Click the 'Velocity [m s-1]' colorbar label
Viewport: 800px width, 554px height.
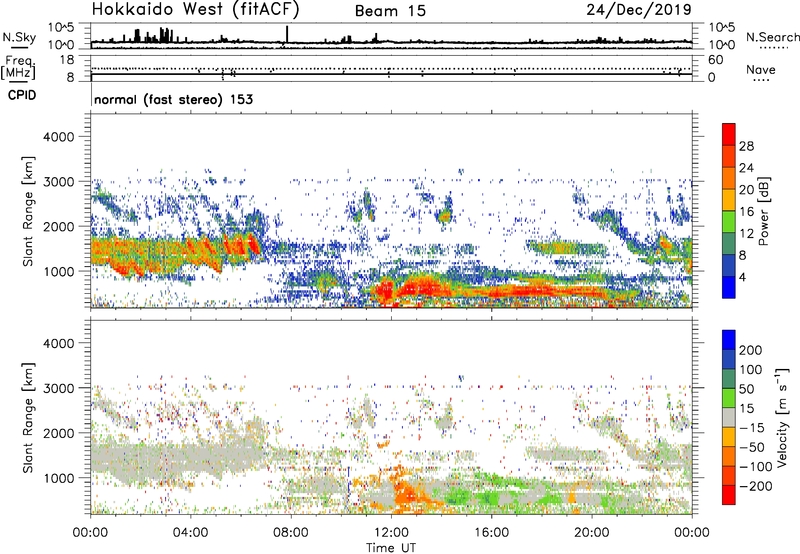point(782,417)
